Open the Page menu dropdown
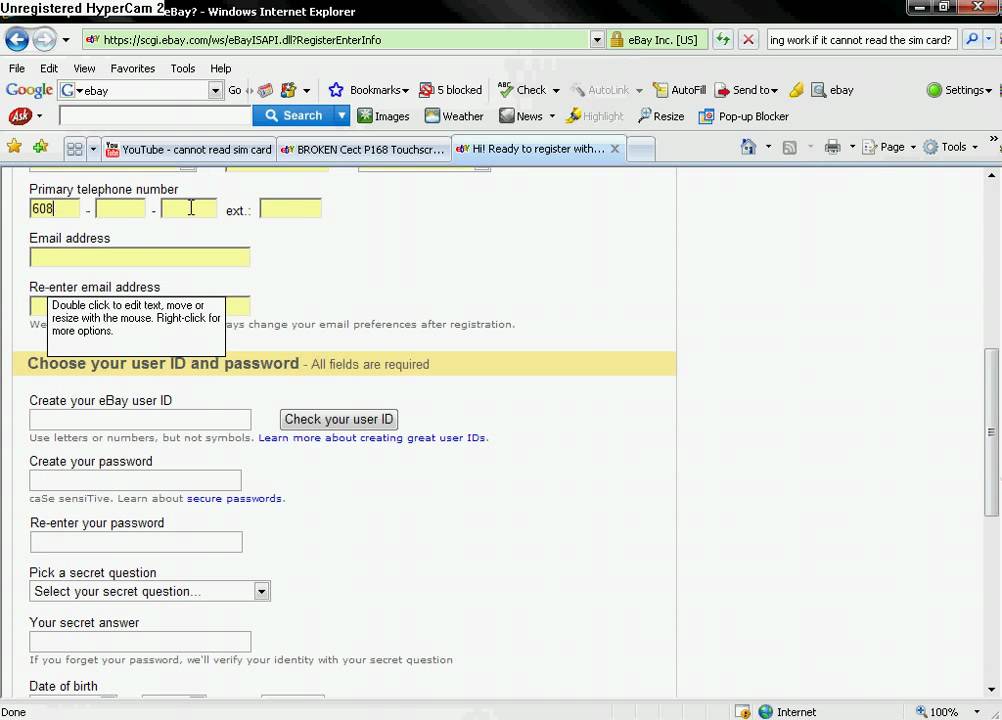This screenshot has width=1002, height=720. click(x=890, y=147)
